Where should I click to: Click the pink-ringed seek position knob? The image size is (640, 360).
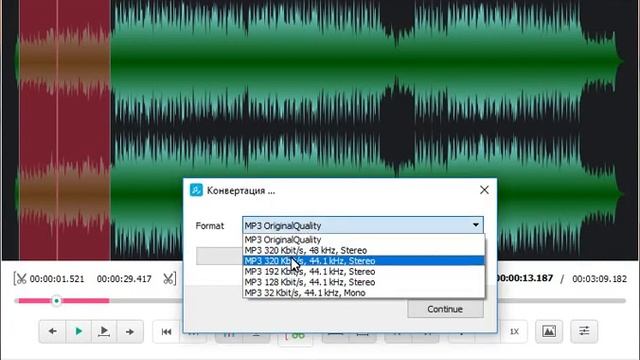[x=56, y=301]
